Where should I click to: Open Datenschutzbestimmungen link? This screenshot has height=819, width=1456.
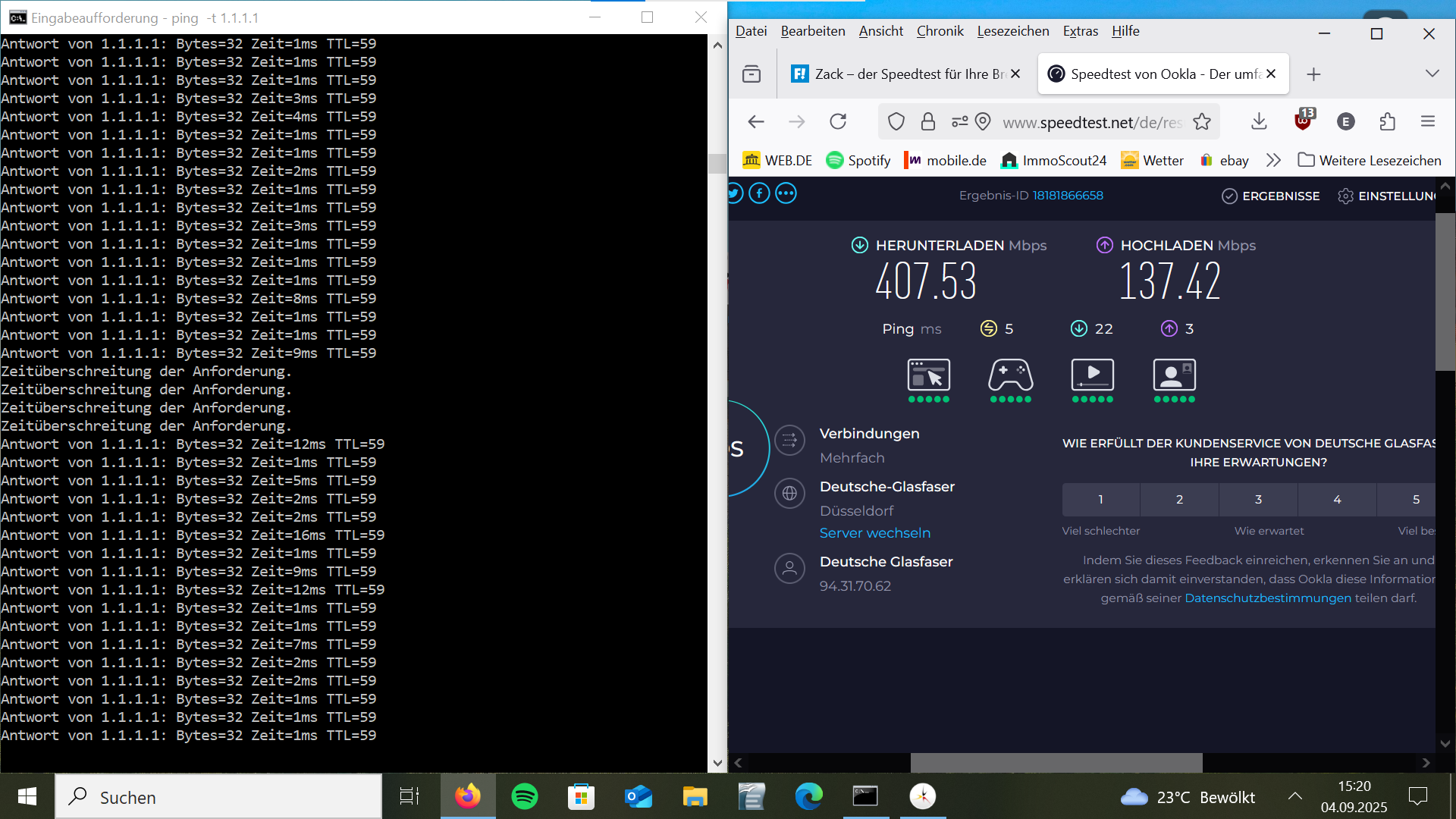pyautogui.click(x=1268, y=598)
